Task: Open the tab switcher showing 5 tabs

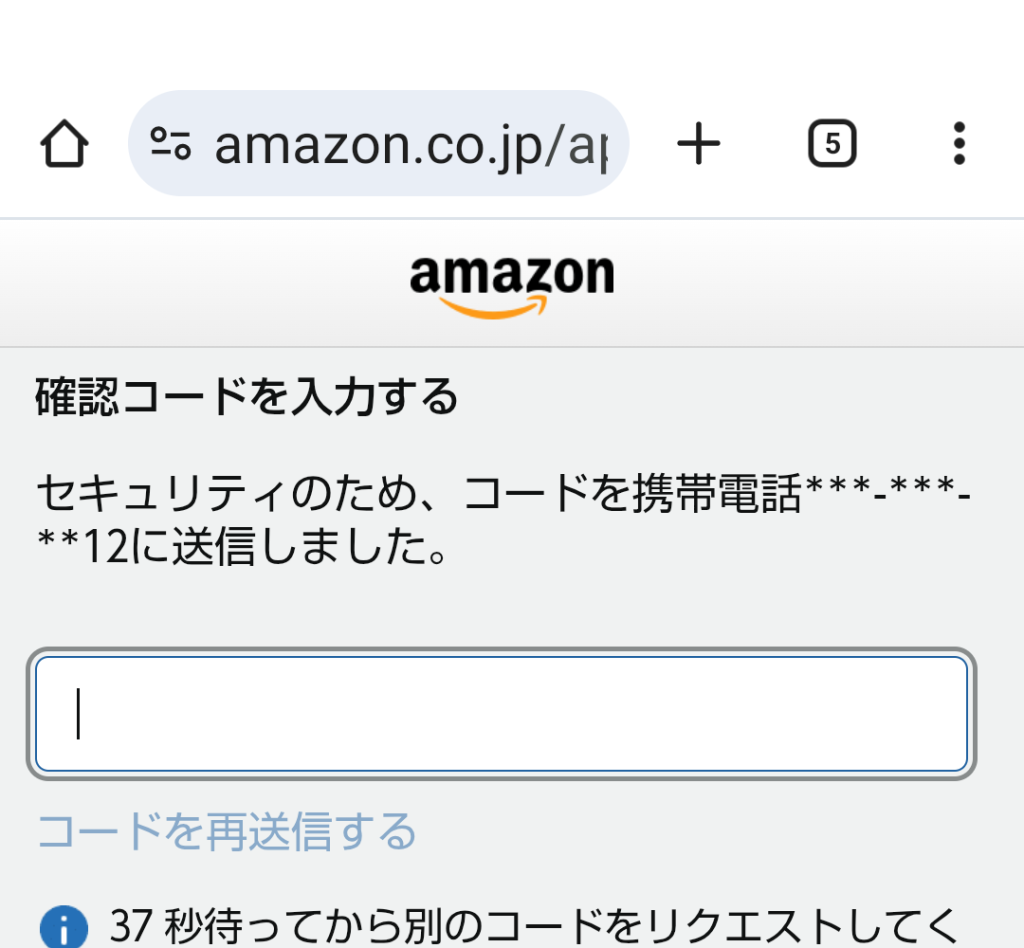Action: (832, 142)
